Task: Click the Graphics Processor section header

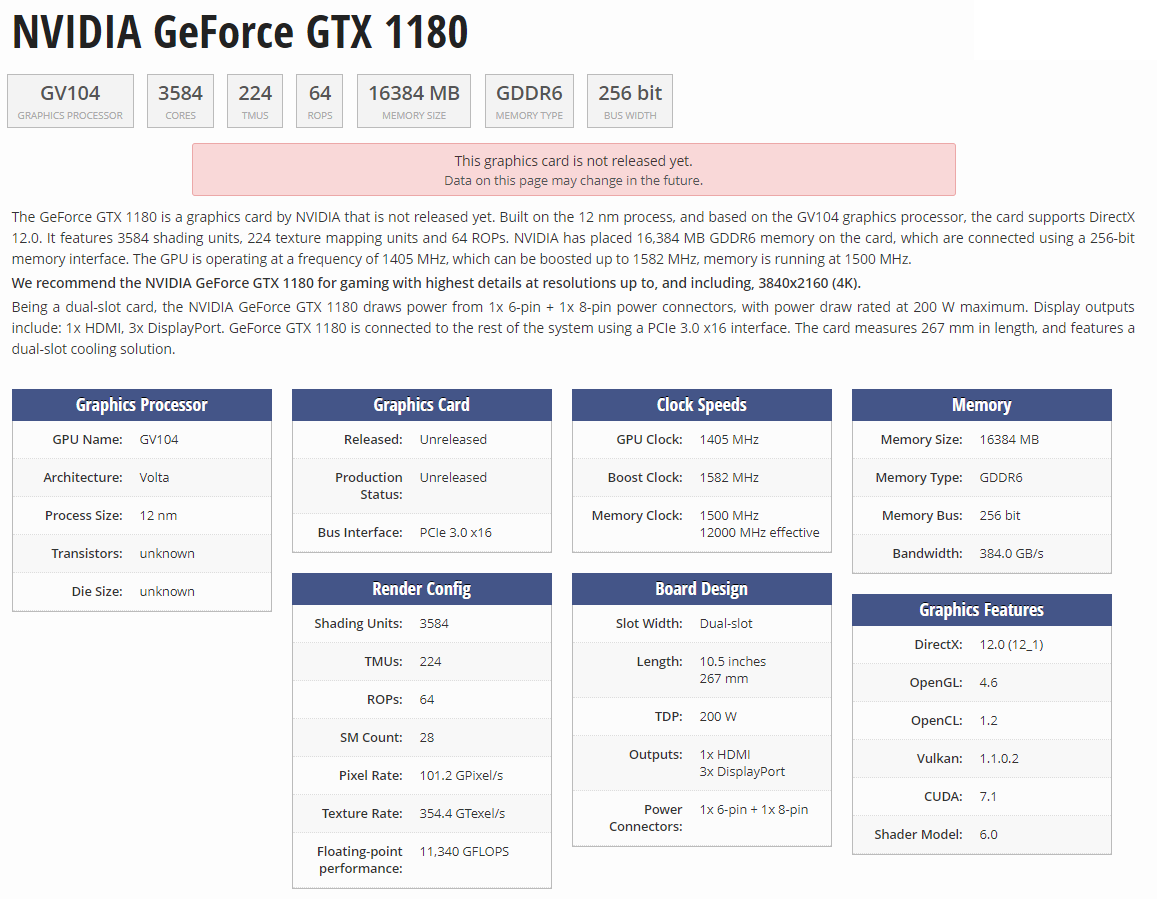Action: click(142, 405)
